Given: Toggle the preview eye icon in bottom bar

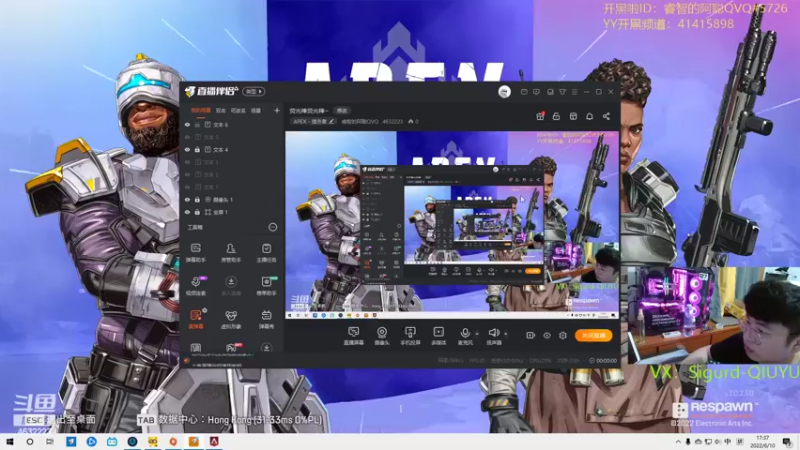Looking at the screenshot, I should (x=546, y=335).
